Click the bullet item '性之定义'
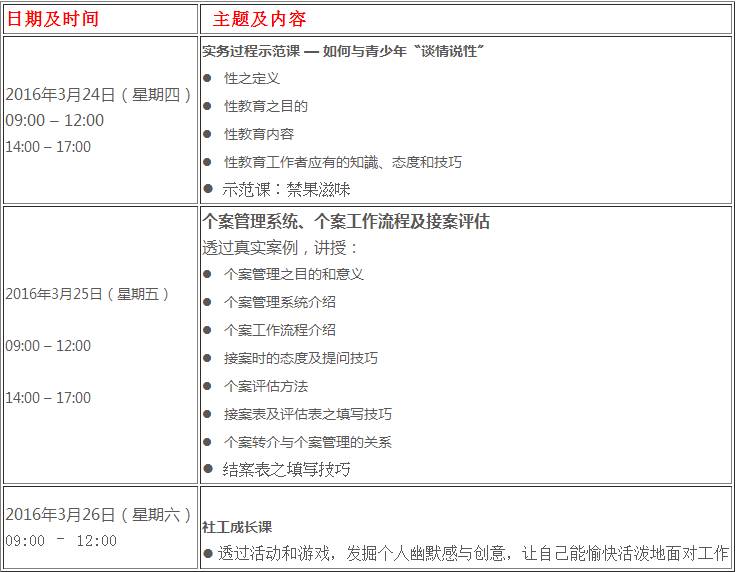 pyautogui.click(x=252, y=78)
